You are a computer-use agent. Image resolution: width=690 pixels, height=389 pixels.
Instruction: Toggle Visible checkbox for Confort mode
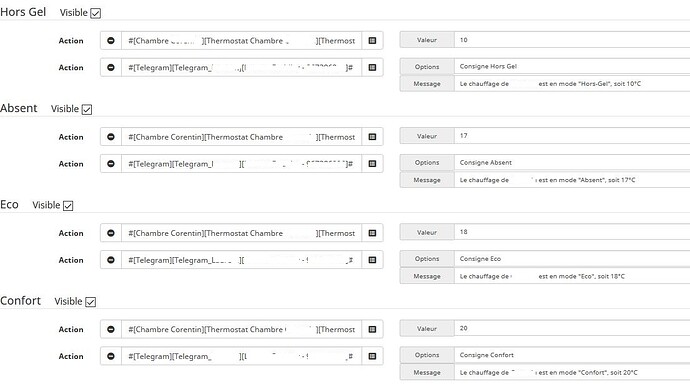(91, 302)
